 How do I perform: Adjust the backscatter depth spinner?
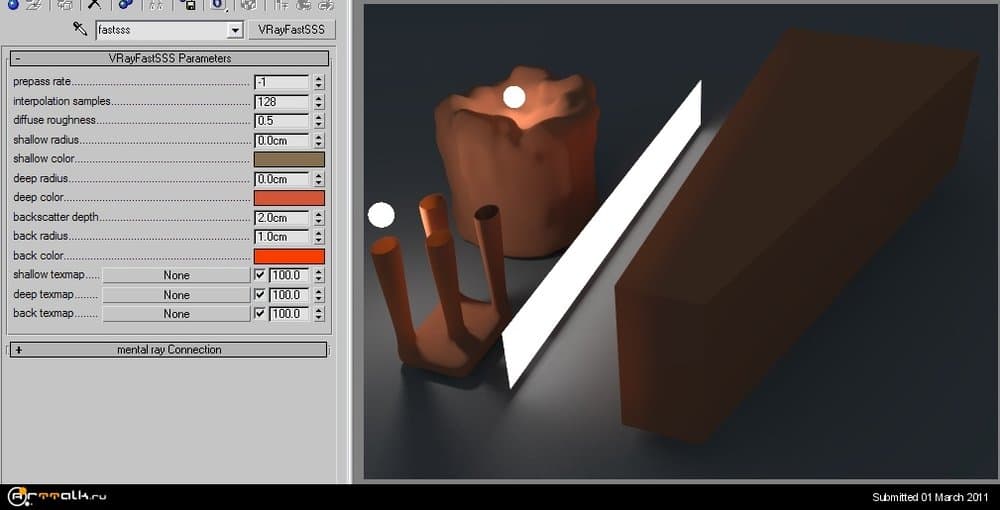[x=318, y=217]
